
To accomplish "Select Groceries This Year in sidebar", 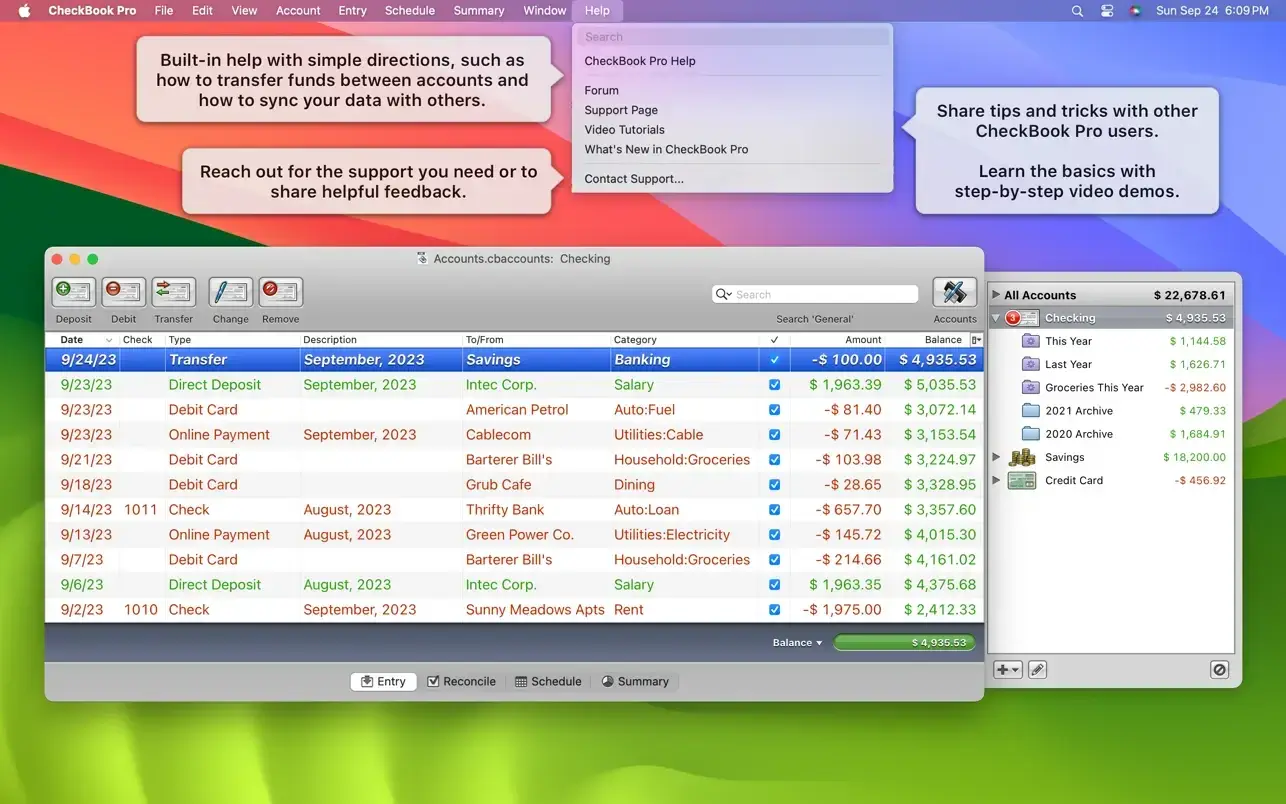I will pos(1094,388).
